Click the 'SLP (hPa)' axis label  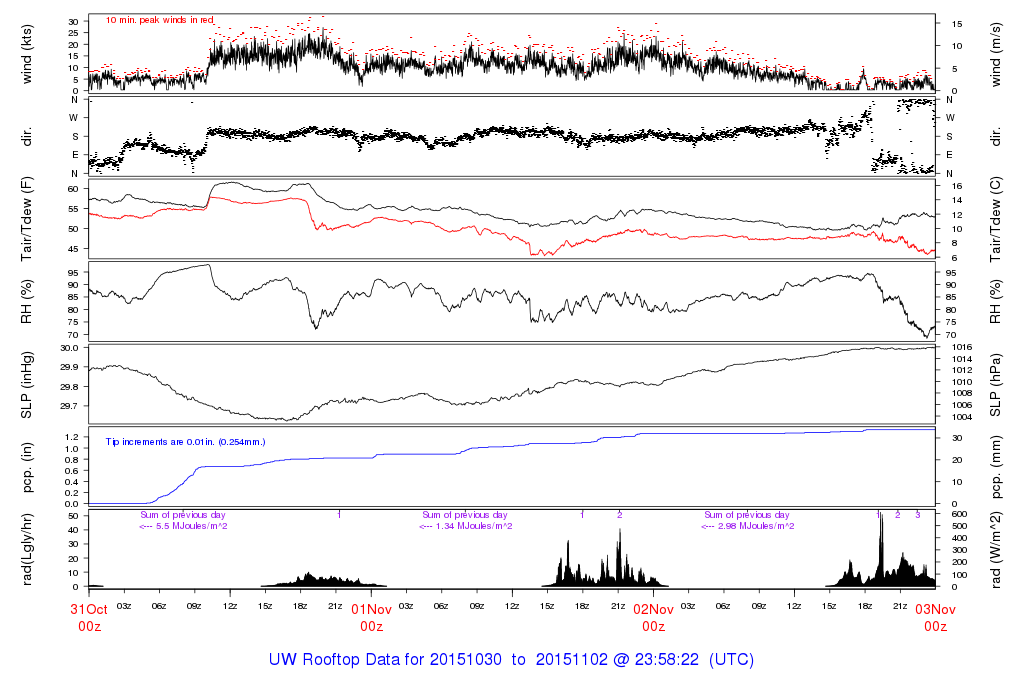point(995,385)
